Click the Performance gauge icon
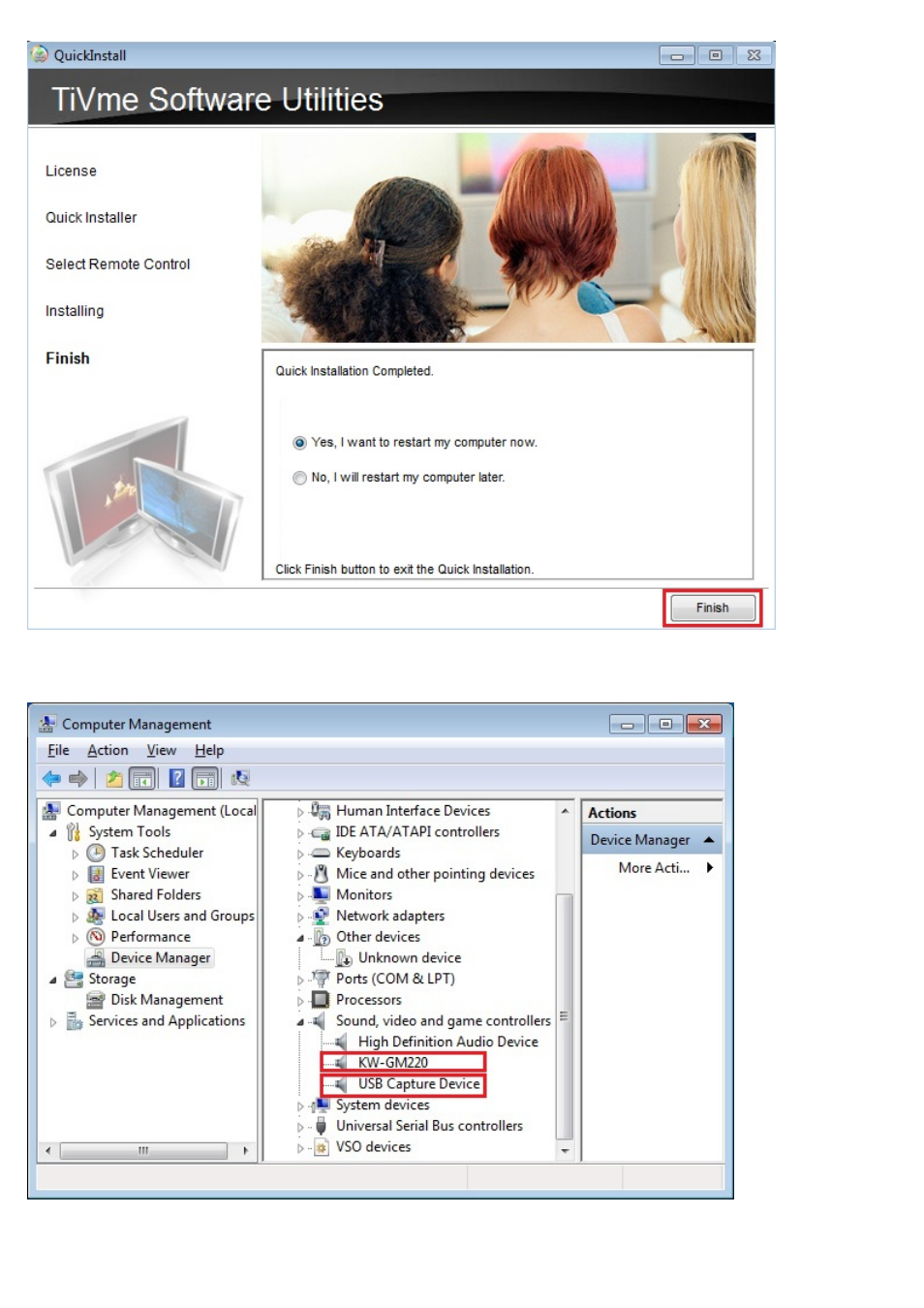The width and height of the screenshot is (924, 1308). click(x=96, y=937)
